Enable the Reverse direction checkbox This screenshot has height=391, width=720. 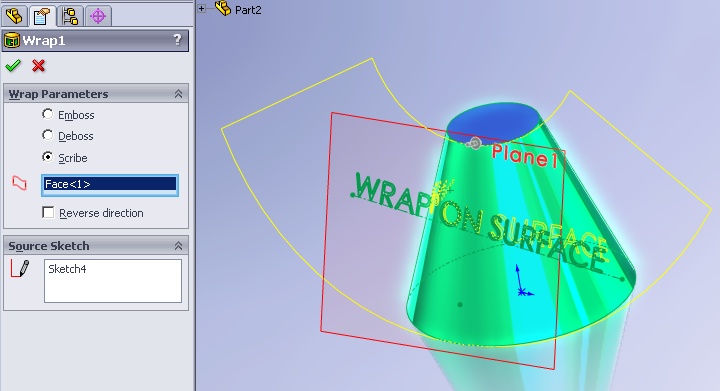(48, 212)
